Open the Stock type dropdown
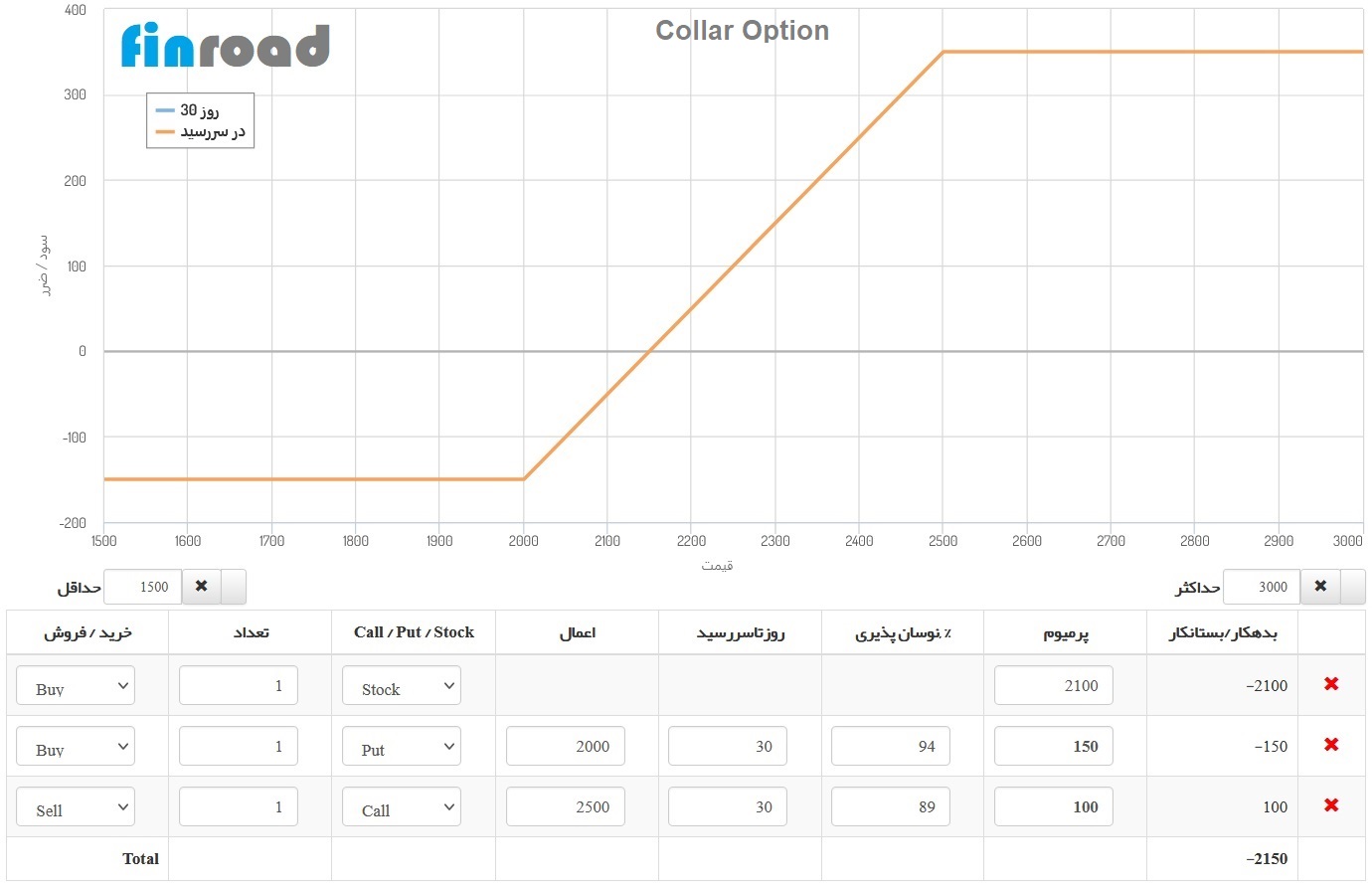Image resolution: width=1372 pixels, height=887 pixels. 402,686
